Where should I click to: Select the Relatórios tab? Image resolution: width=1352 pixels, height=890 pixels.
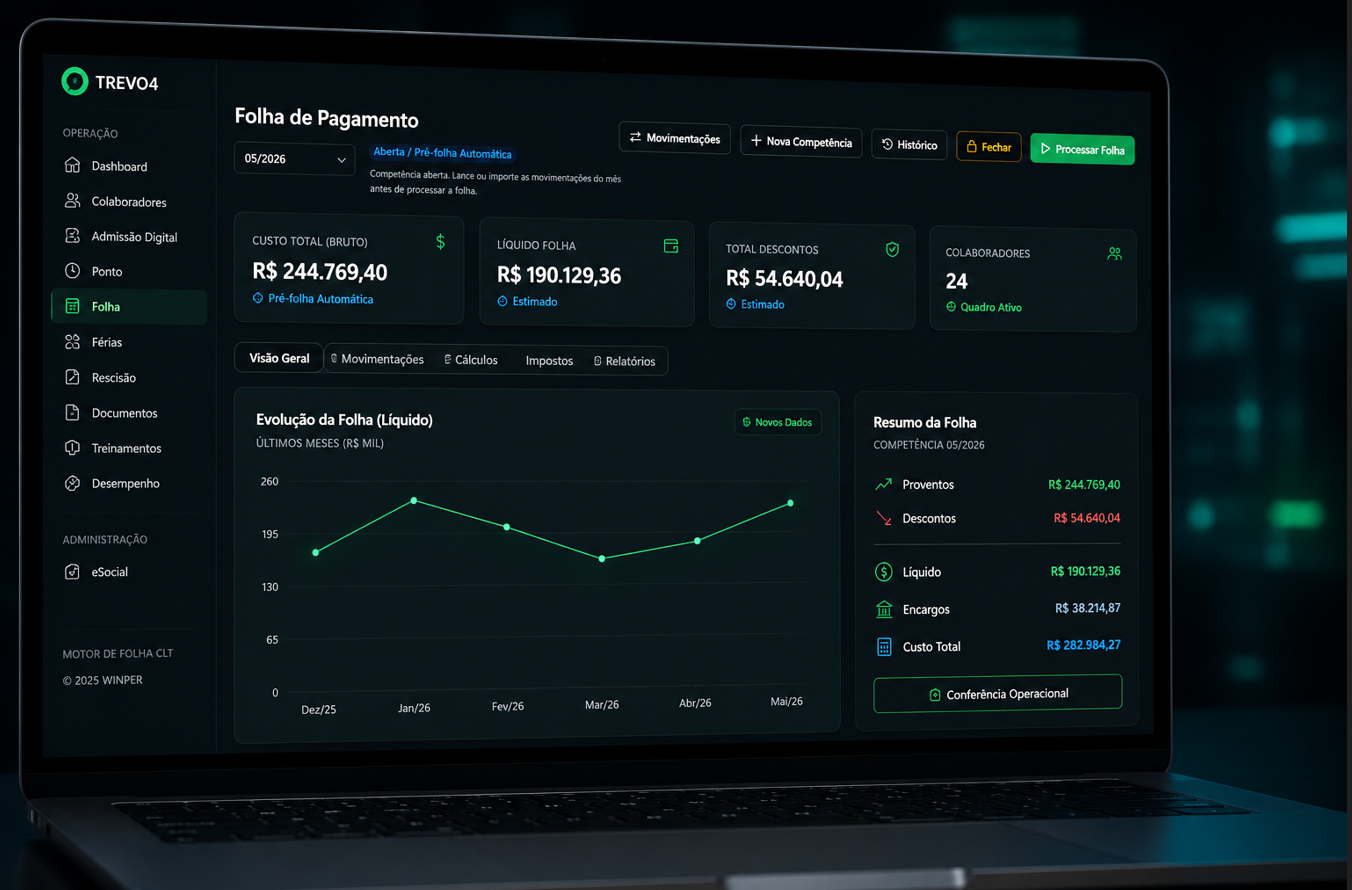(625, 361)
